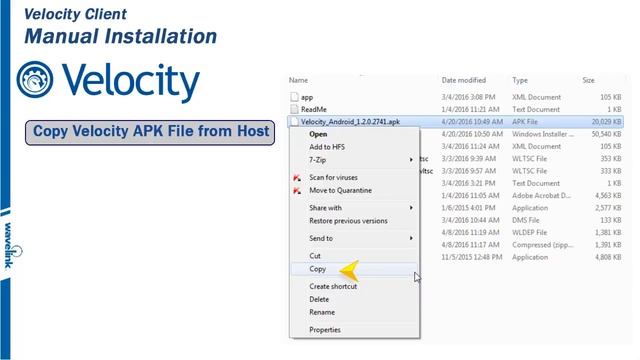Click the APK File type cell
Image resolution: width=640 pixels, height=360 pixels.
coord(525,122)
